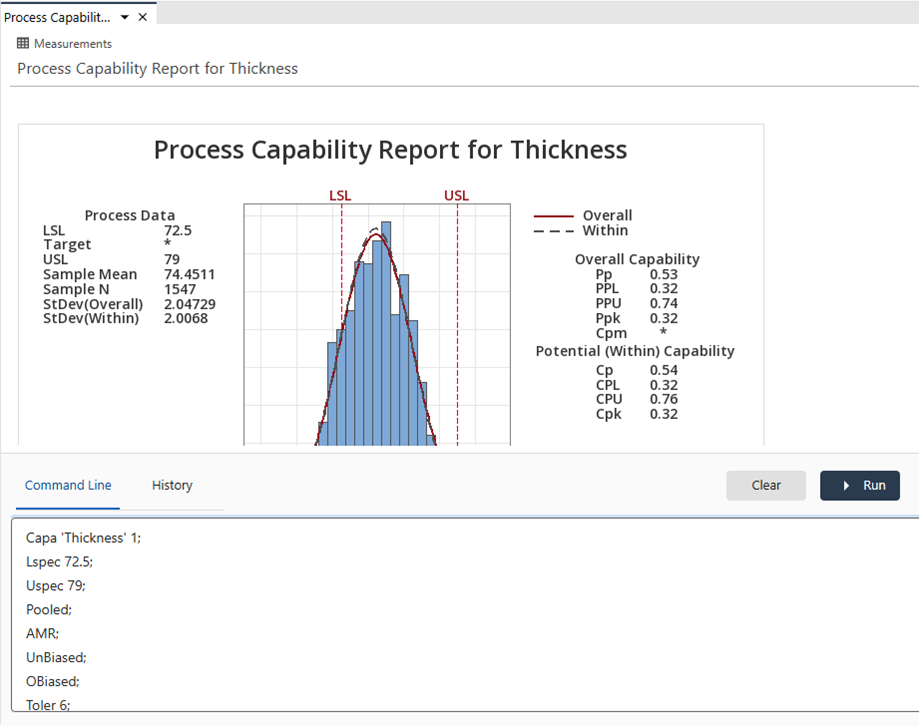The image size is (919, 726).
Task: Close the Process Capability output tab
Action: 142,17
